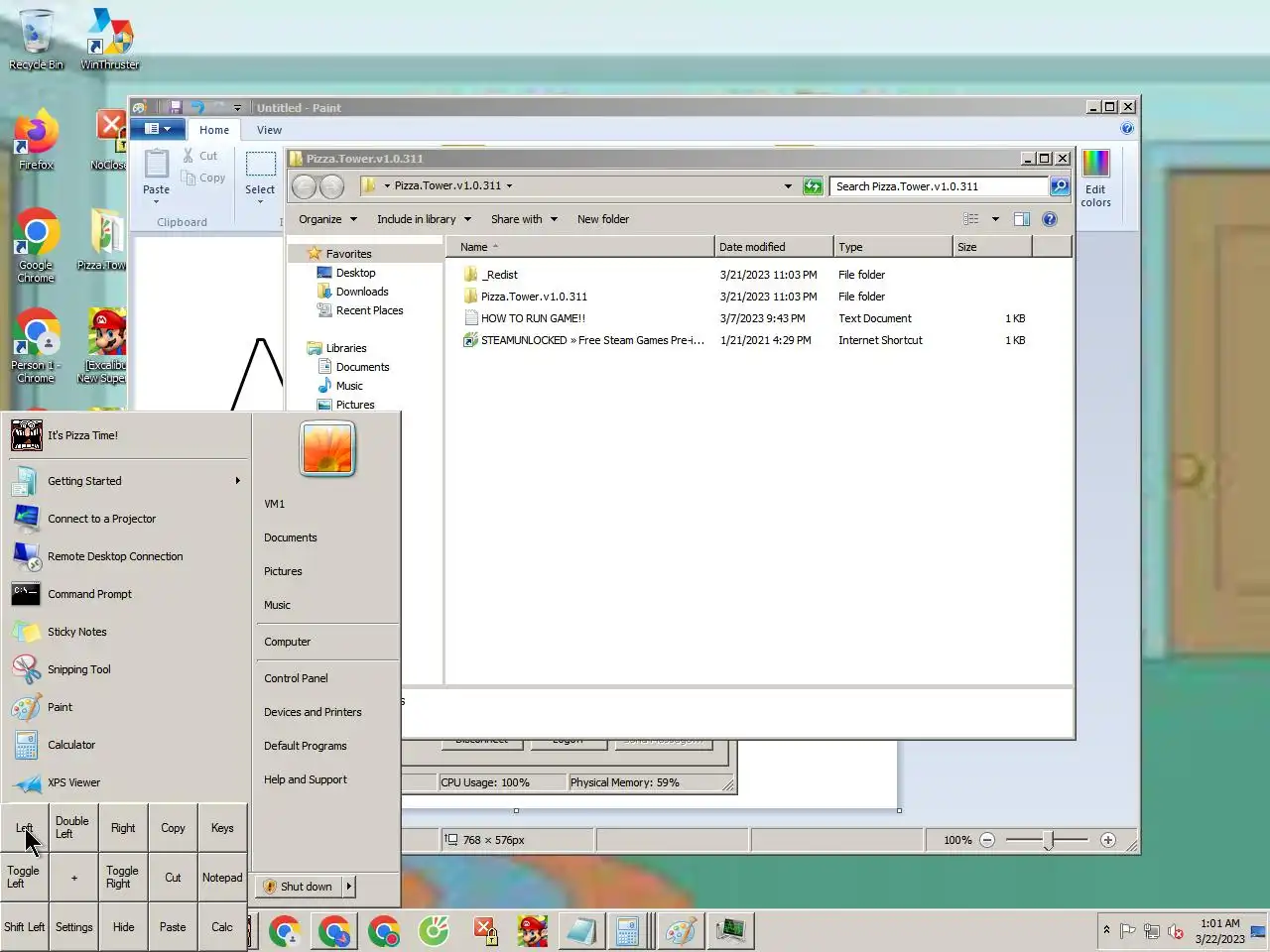The width and height of the screenshot is (1270, 952).
Task: Click the Save icon in Paint's quick access toolbar
Action: pos(175,107)
